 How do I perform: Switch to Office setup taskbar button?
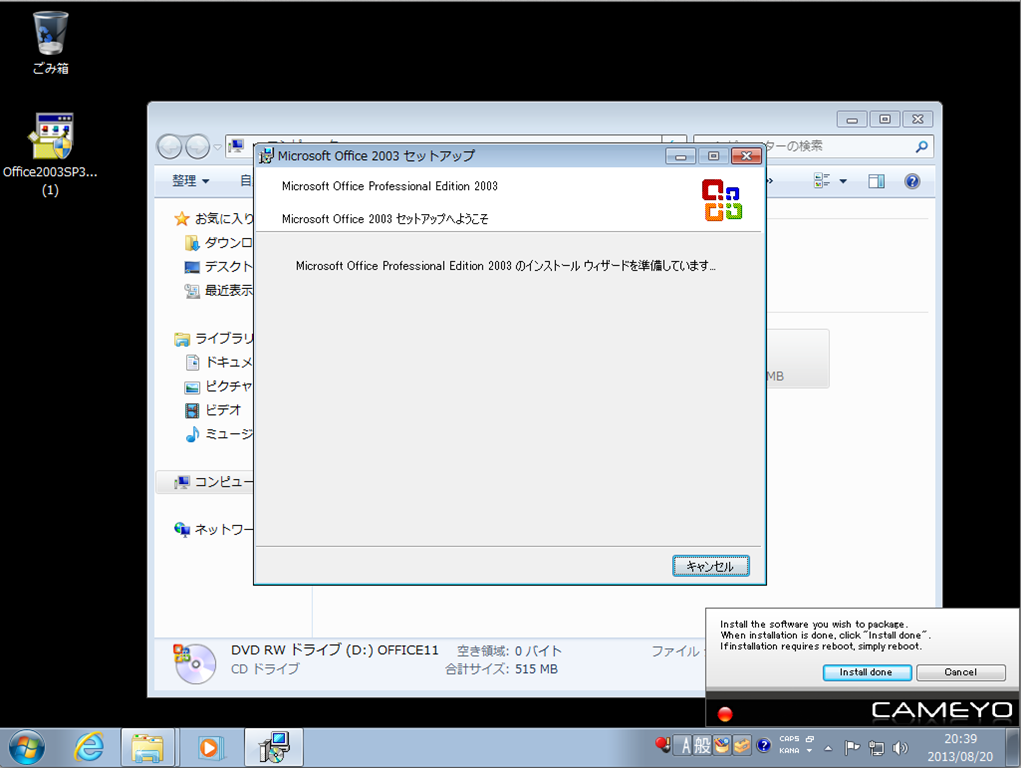274,747
